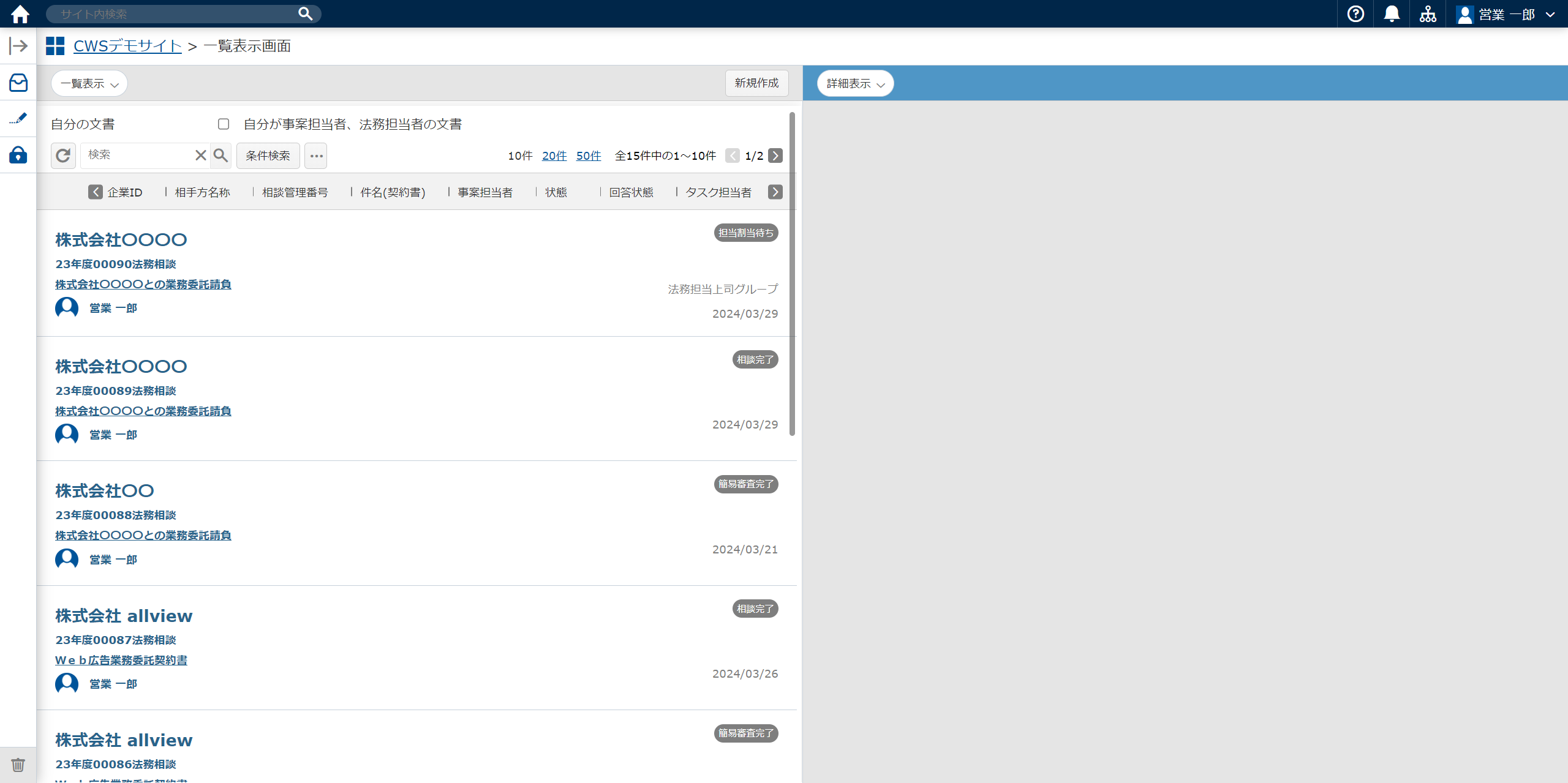
Task: Expand the sidebar with arrow icon
Action: pyautogui.click(x=18, y=46)
